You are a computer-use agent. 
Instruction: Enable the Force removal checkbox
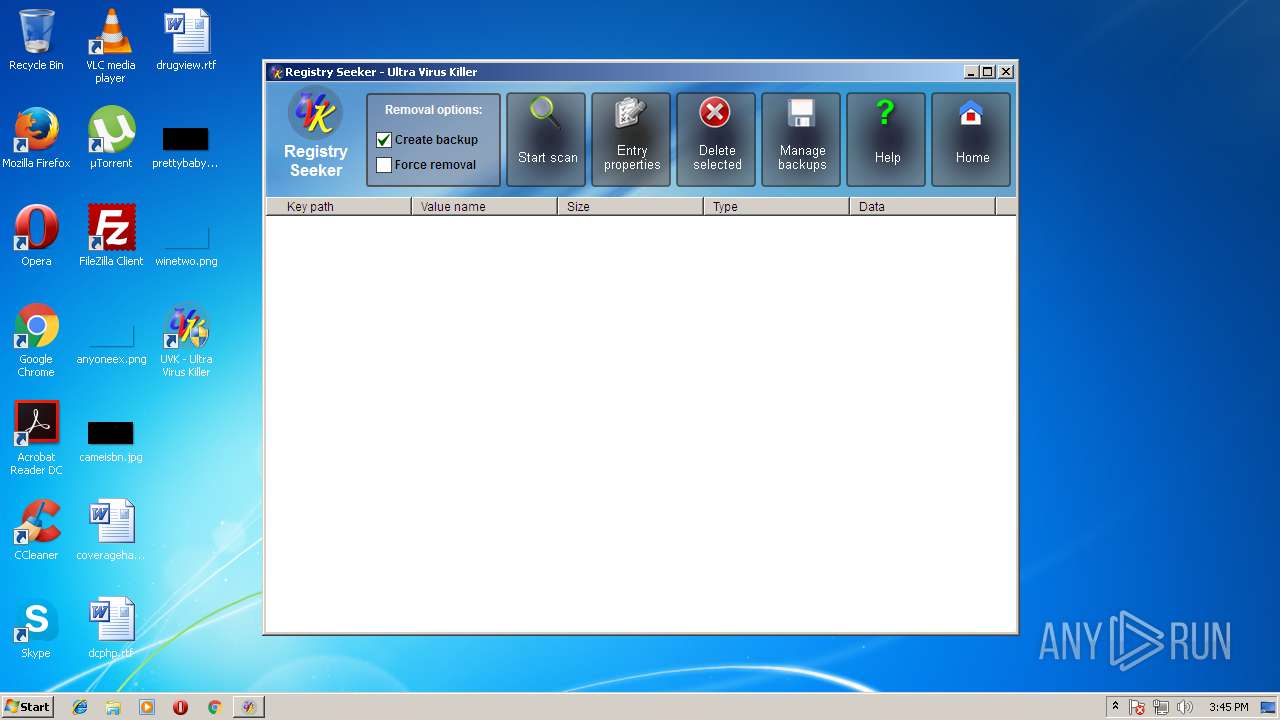click(x=384, y=165)
